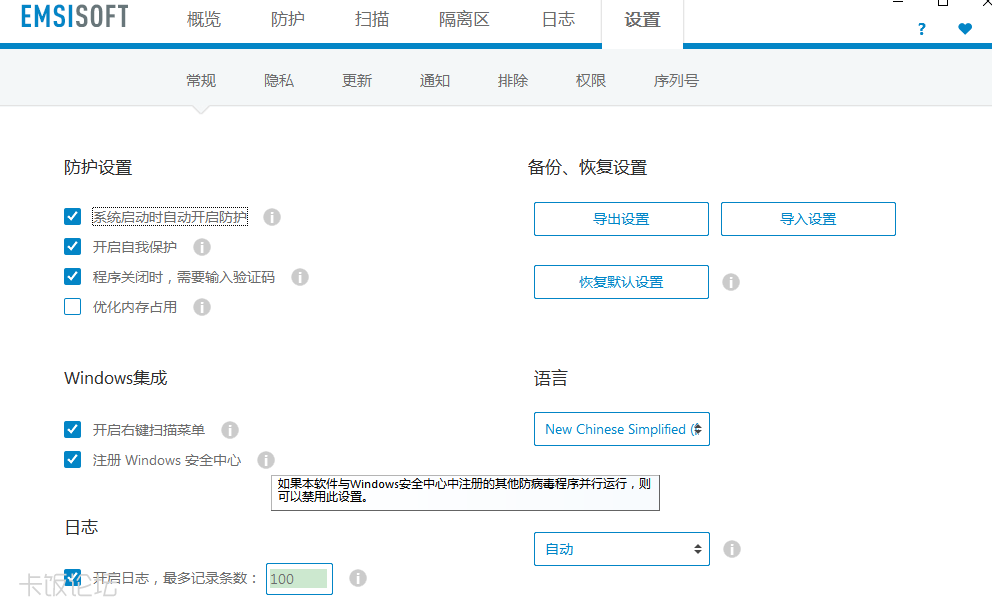Screen dimensions: 992x608
Task: Click info icon next to 开启自我保护
Action: coord(202,247)
